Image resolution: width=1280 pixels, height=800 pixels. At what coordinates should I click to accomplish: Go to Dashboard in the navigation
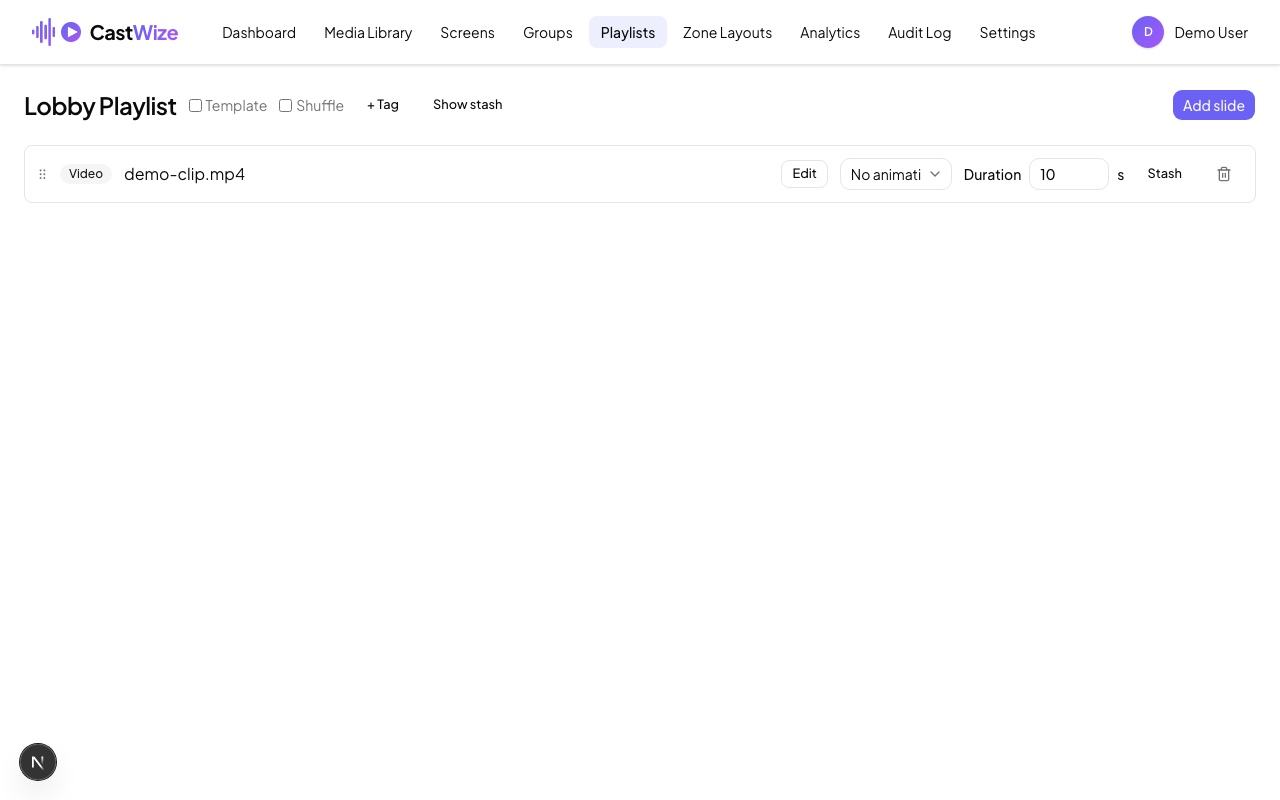point(259,32)
